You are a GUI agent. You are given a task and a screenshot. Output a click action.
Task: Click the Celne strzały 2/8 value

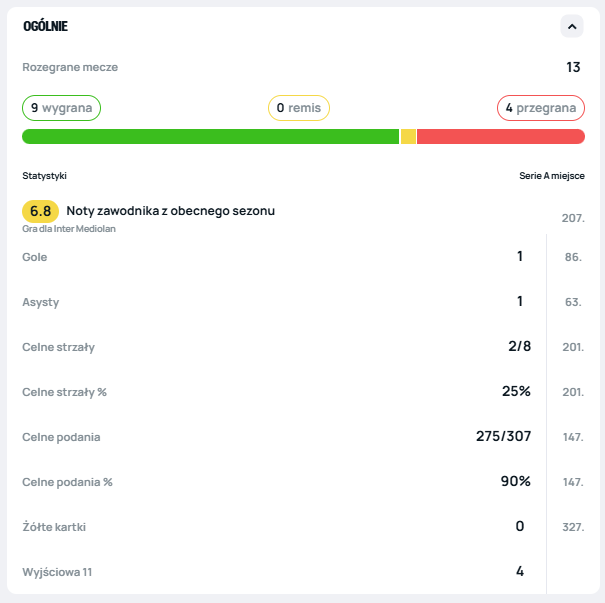click(x=518, y=347)
